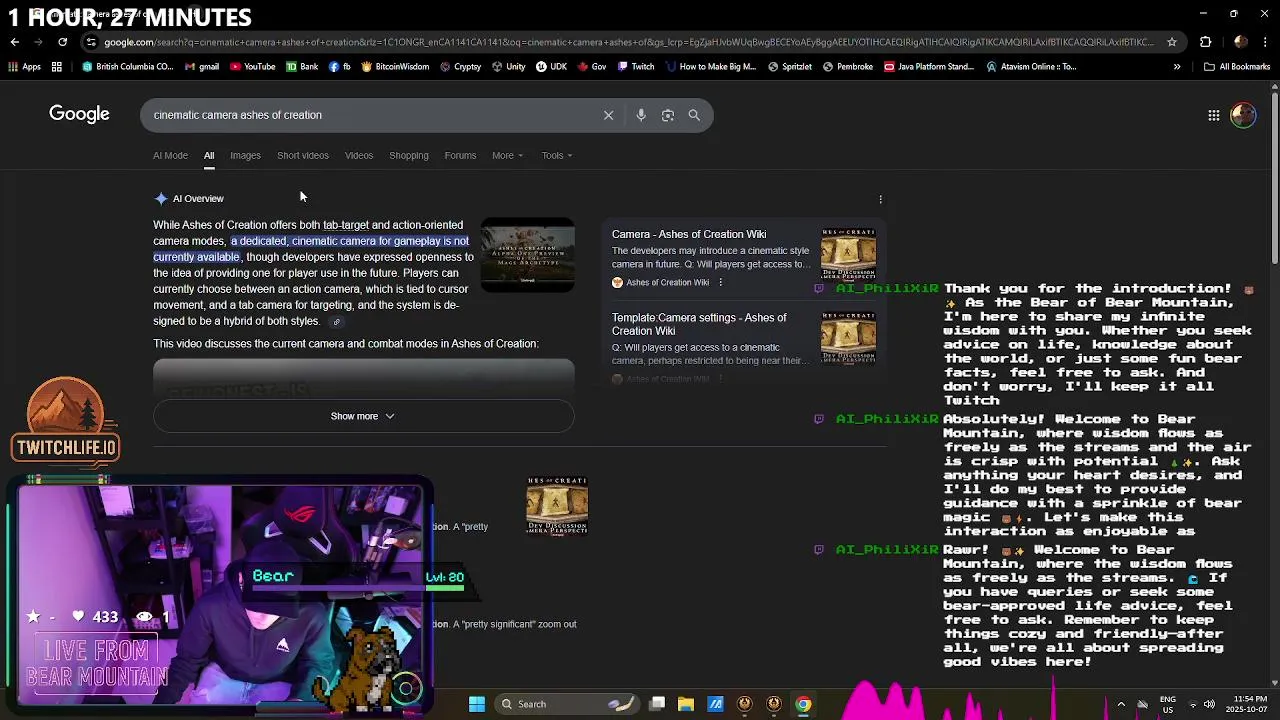Expand AI Overview with Show more
1280x720 pixels.
pos(363,416)
